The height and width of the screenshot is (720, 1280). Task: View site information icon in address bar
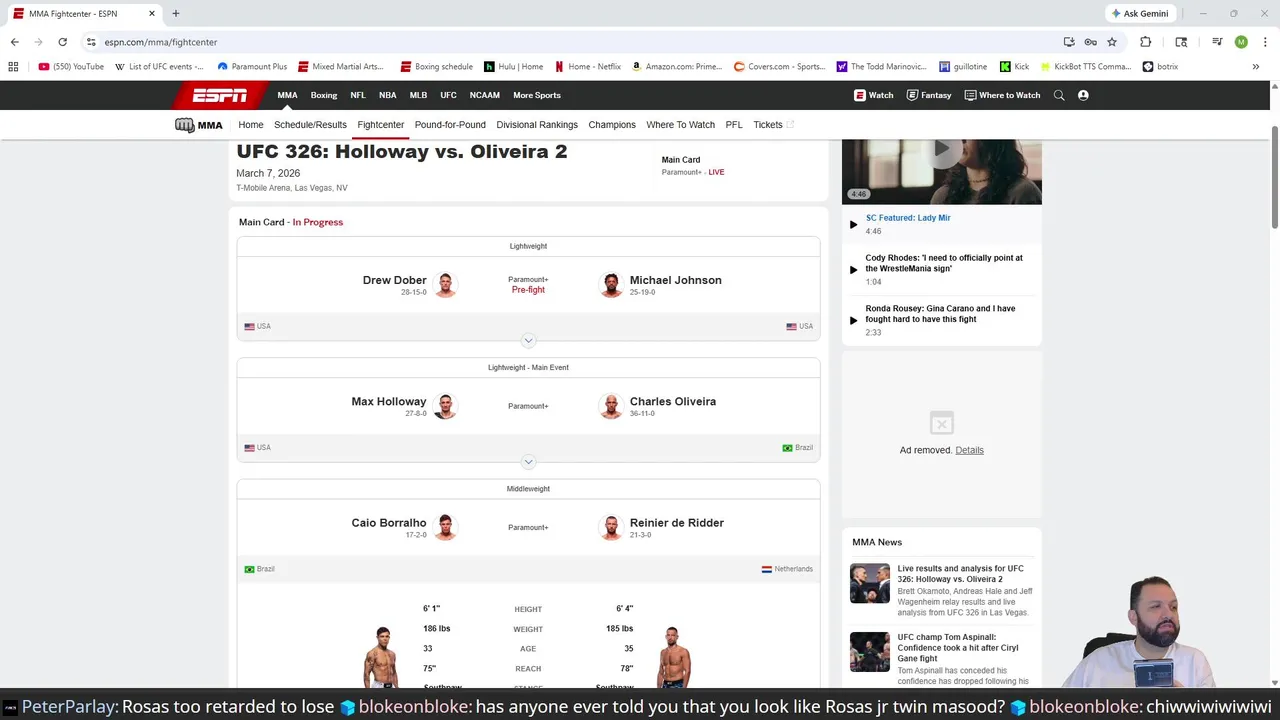(91, 42)
